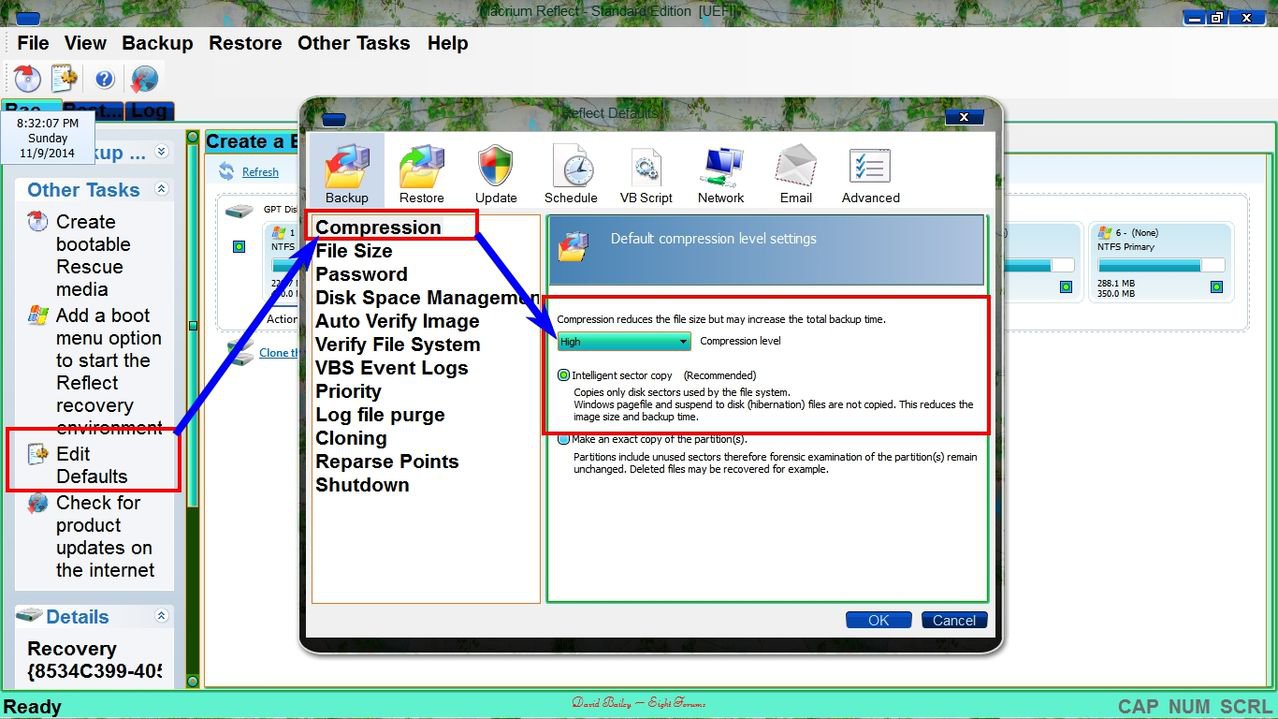Viewport: 1278px width, 719px height.
Task: Click the sidebar vertical scrollbar thumb
Action: pos(193,325)
